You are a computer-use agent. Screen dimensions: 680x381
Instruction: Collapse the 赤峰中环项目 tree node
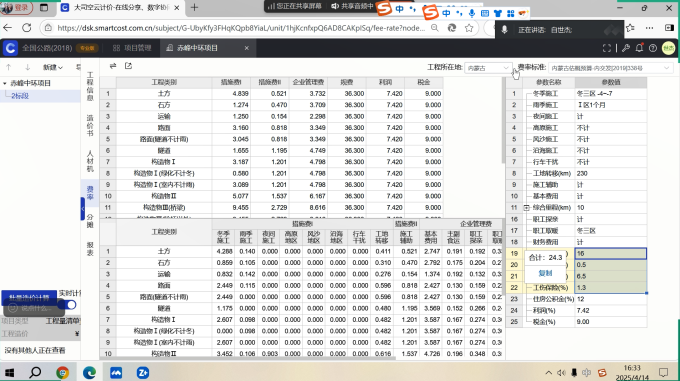coord(5,83)
